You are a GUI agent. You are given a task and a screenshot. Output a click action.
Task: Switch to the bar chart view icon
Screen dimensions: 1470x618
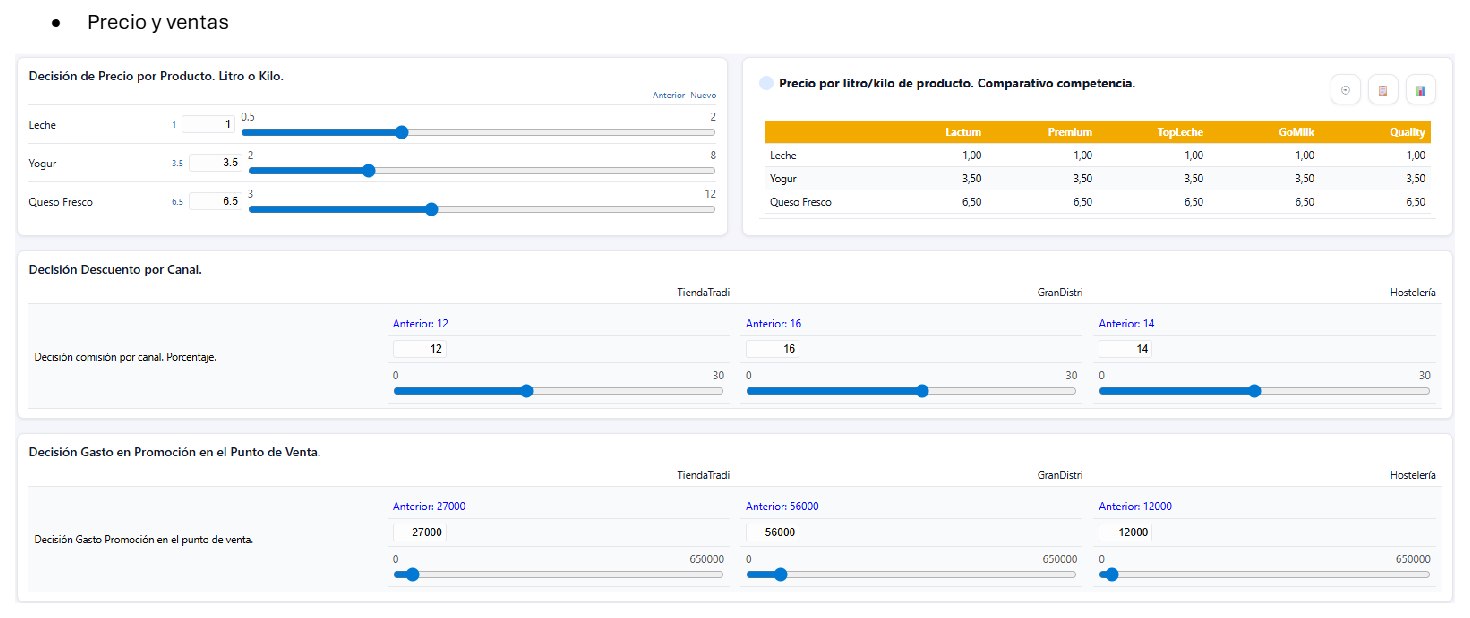1421,90
